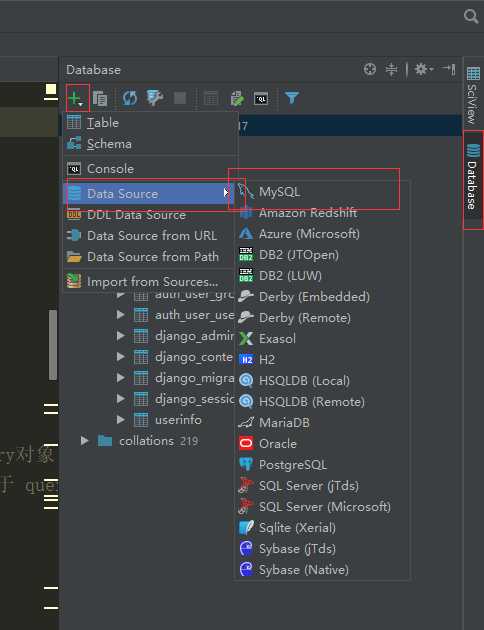Click the editor vertical scrollbar thumb
484x630 pixels.
(x=53, y=345)
